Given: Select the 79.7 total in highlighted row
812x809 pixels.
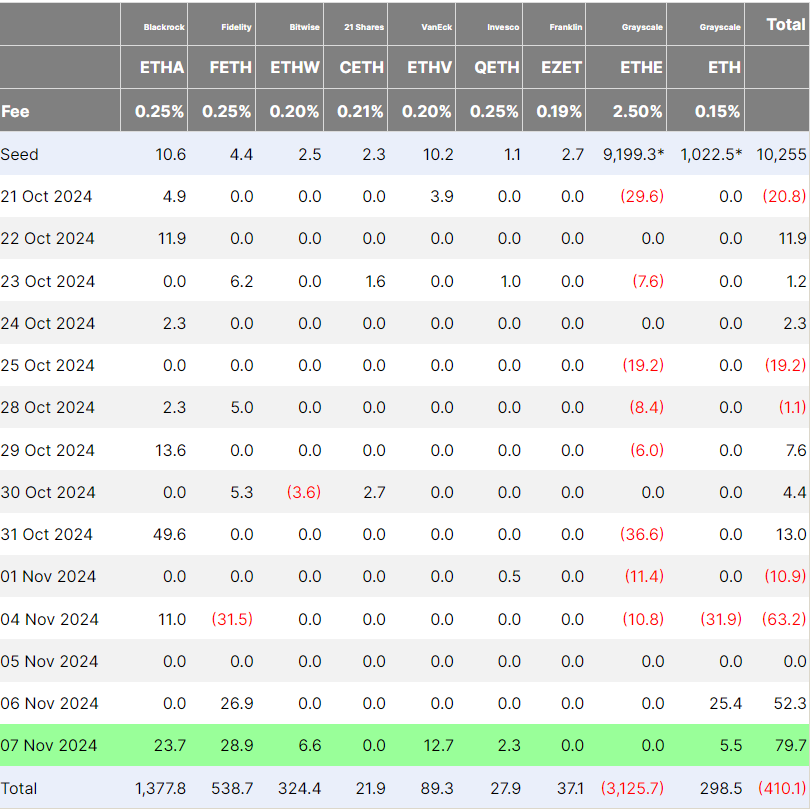Looking at the screenshot, I should [790, 745].
